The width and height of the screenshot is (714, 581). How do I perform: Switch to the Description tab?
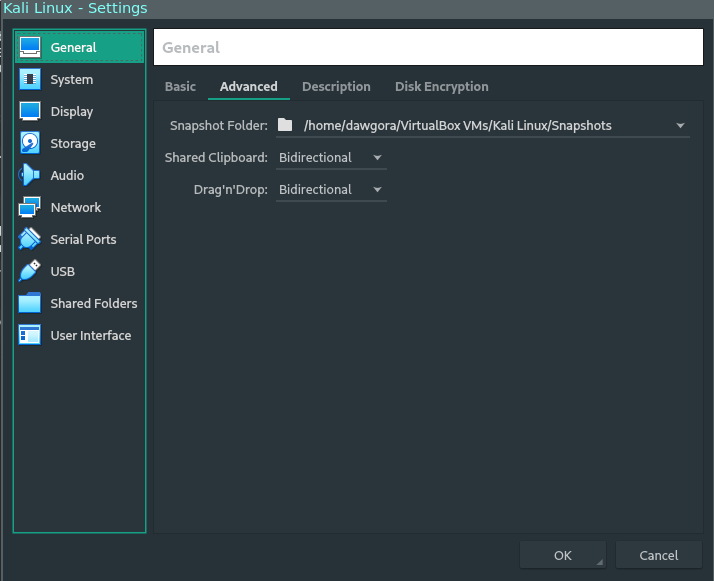tap(336, 87)
